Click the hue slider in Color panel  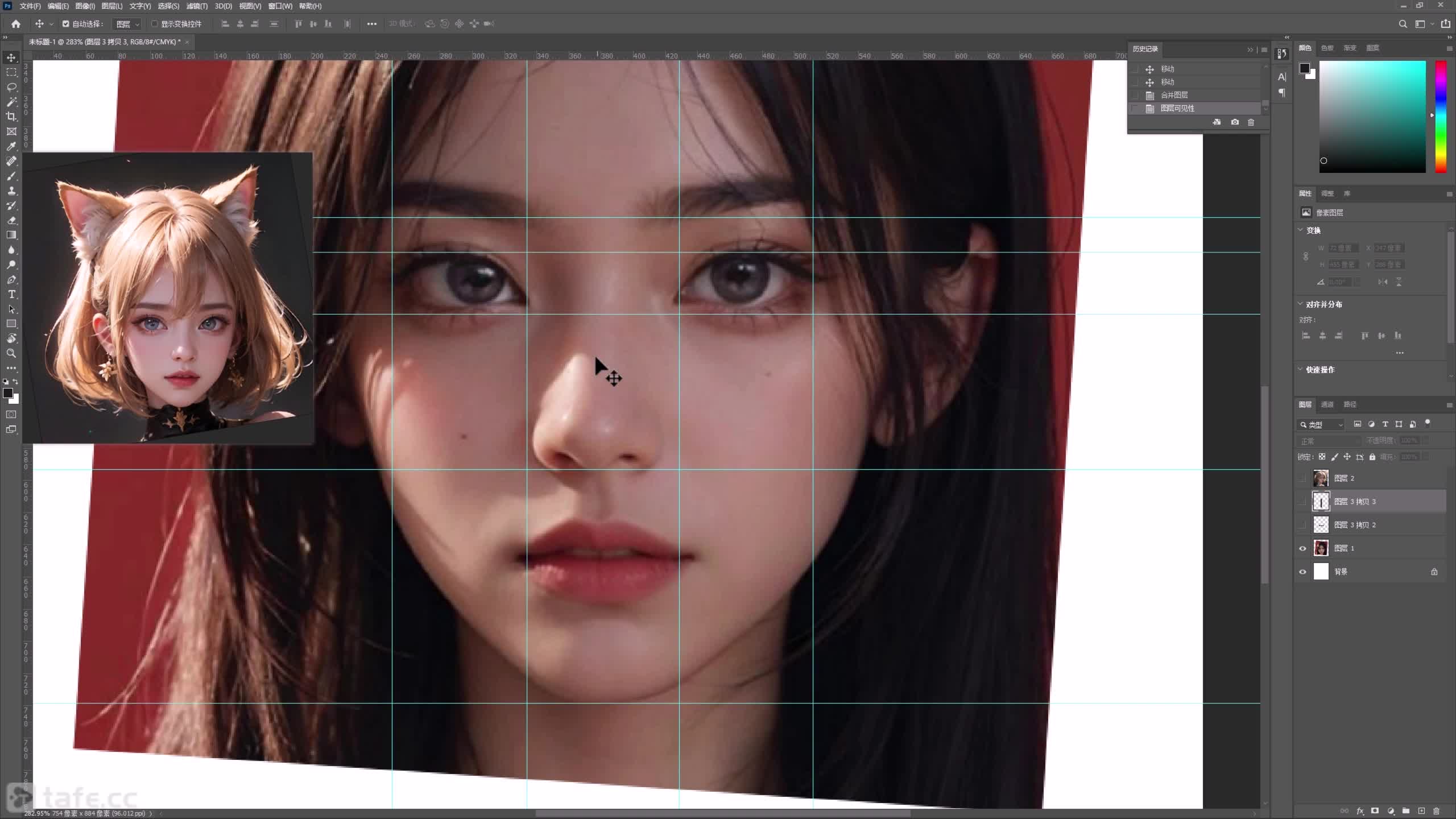(1441, 117)
